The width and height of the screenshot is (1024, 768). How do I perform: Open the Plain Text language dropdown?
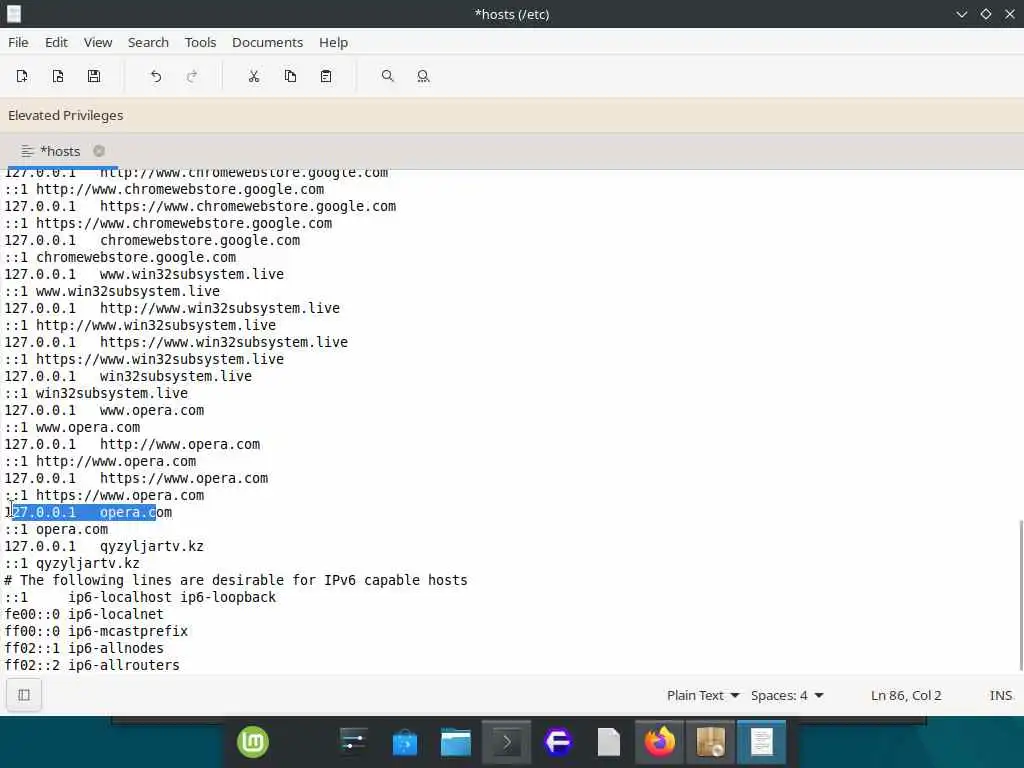coord(703,696)
